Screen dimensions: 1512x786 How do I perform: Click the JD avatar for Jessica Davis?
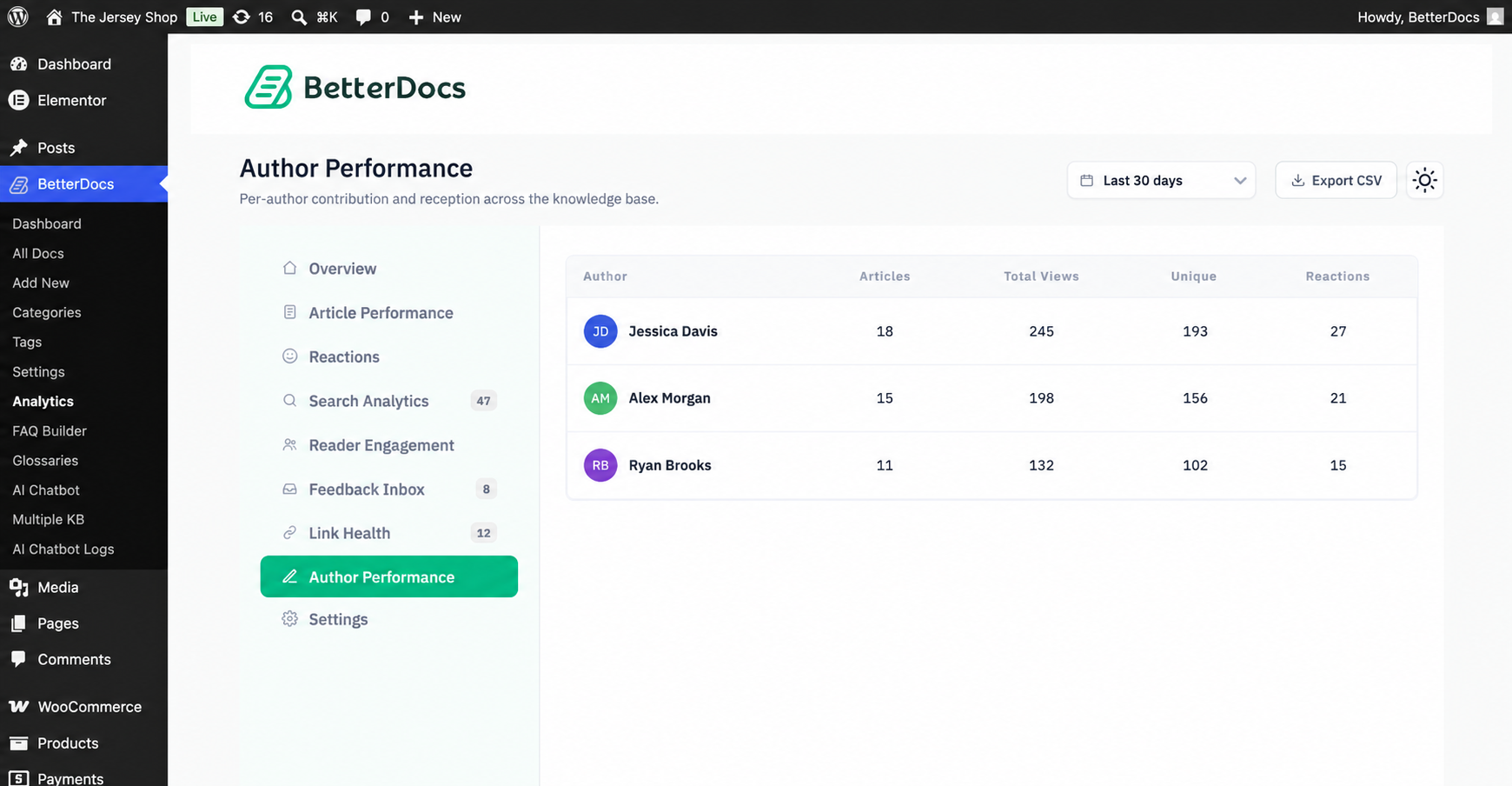tap(600, 331)
